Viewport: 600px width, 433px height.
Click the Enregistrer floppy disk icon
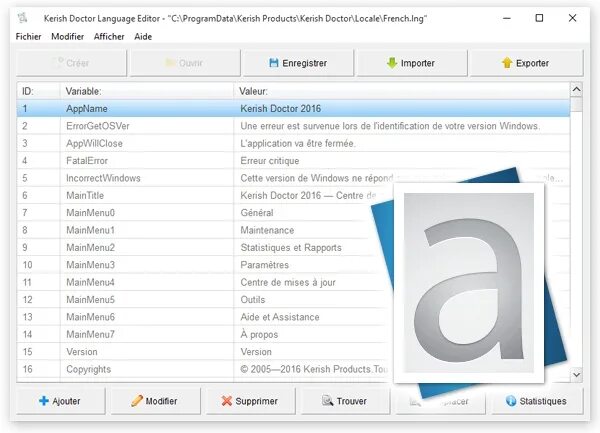click(274, 63)
